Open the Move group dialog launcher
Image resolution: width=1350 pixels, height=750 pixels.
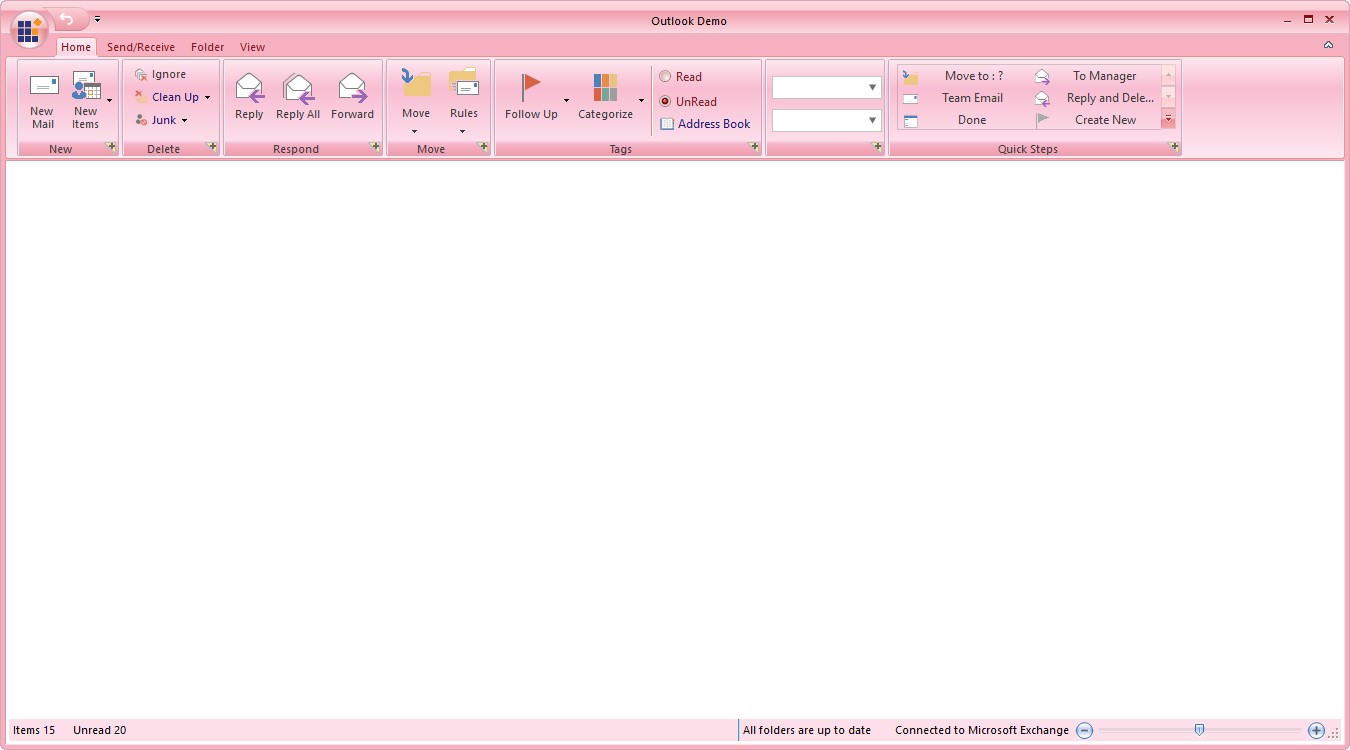[x=483, y=147]
